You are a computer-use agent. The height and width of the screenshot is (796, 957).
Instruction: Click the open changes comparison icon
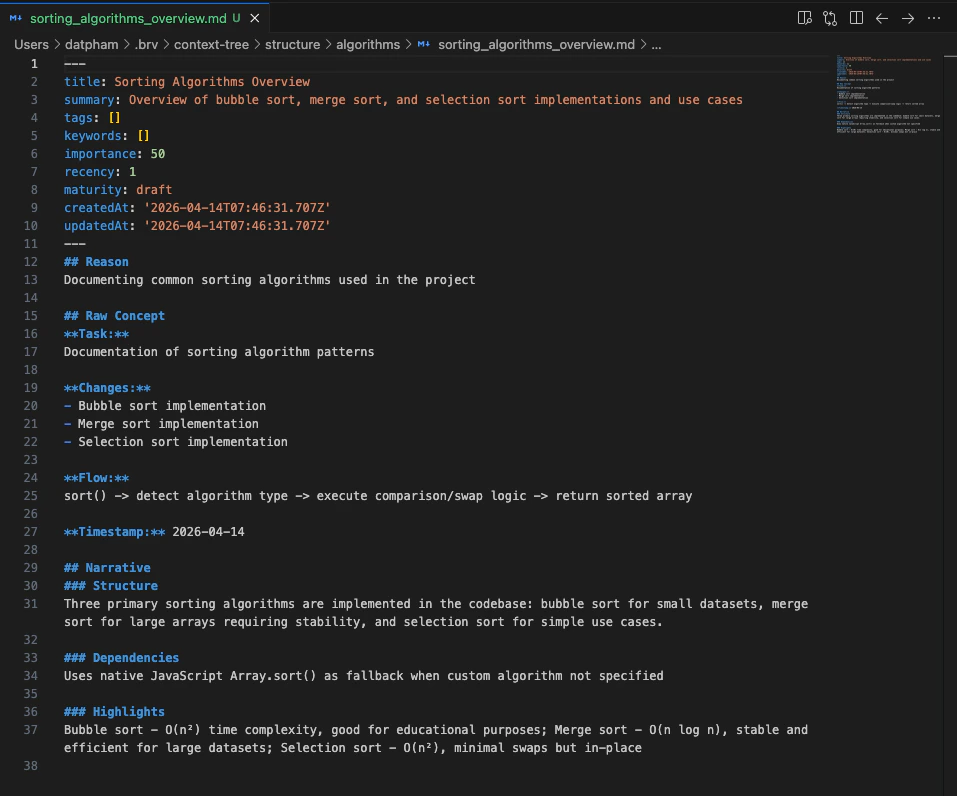[x=831, y=18]
